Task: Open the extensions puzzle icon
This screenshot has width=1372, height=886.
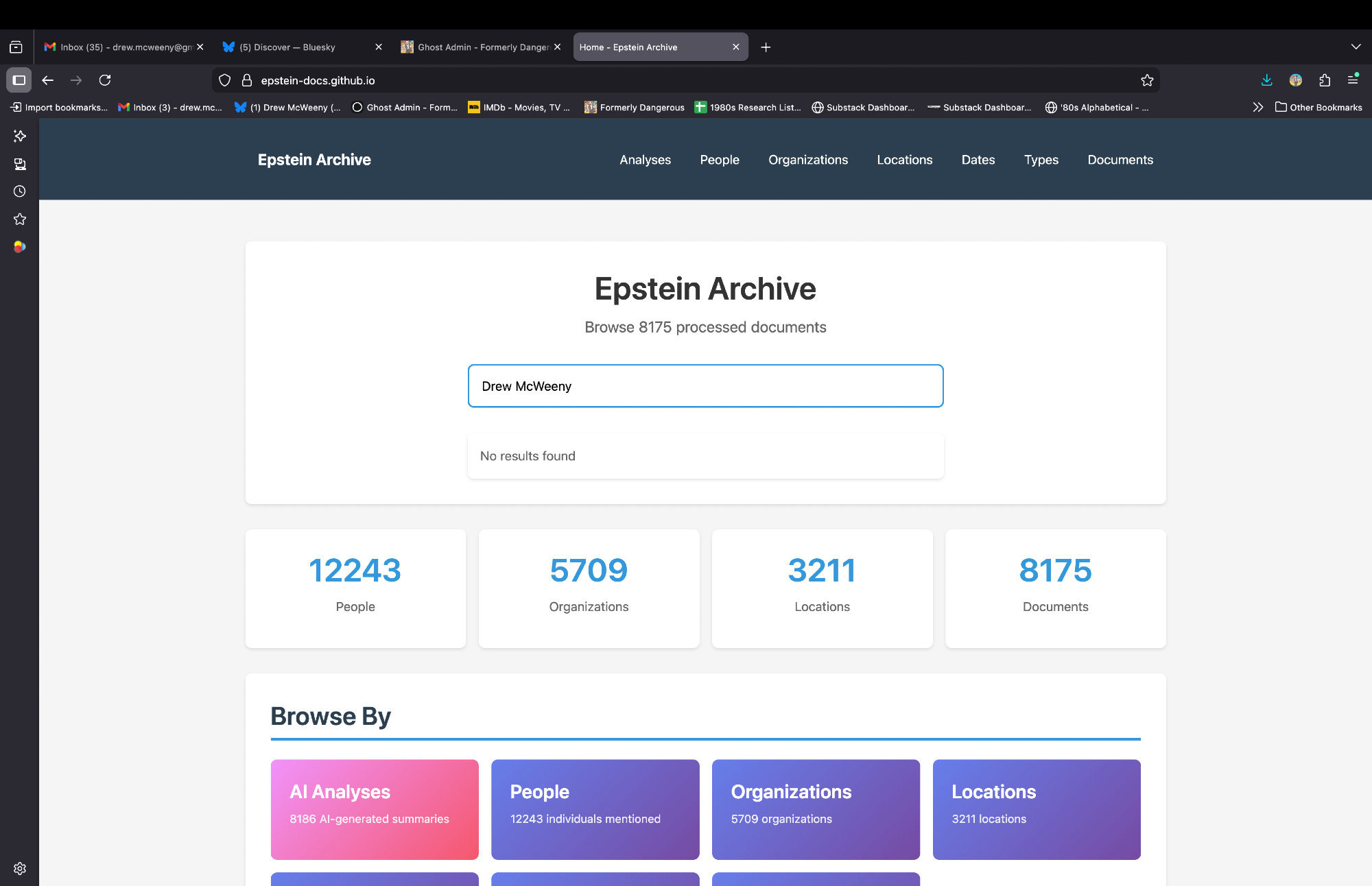Action: point(1325,80)
